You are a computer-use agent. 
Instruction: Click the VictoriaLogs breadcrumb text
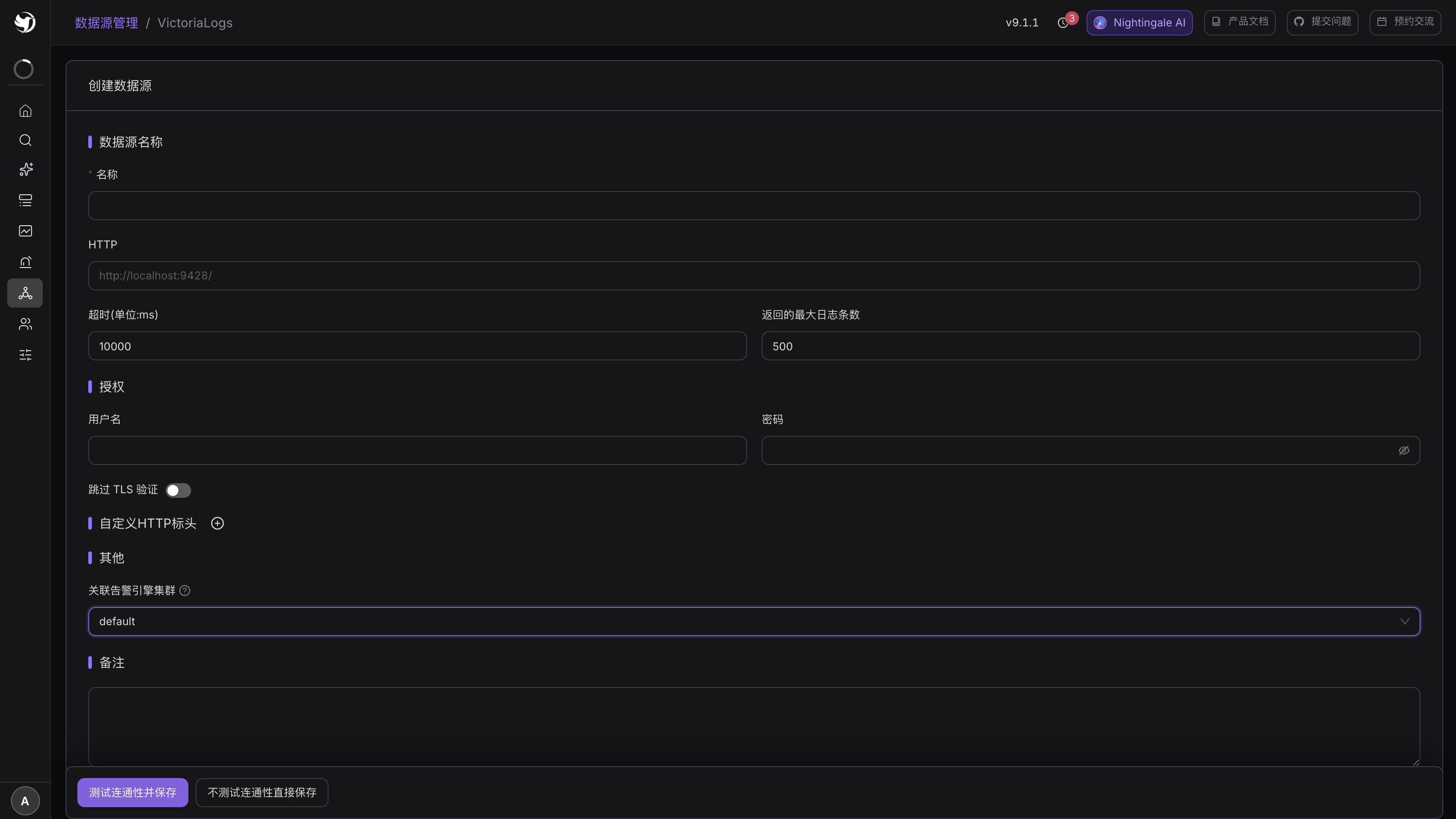coord(195,23)
